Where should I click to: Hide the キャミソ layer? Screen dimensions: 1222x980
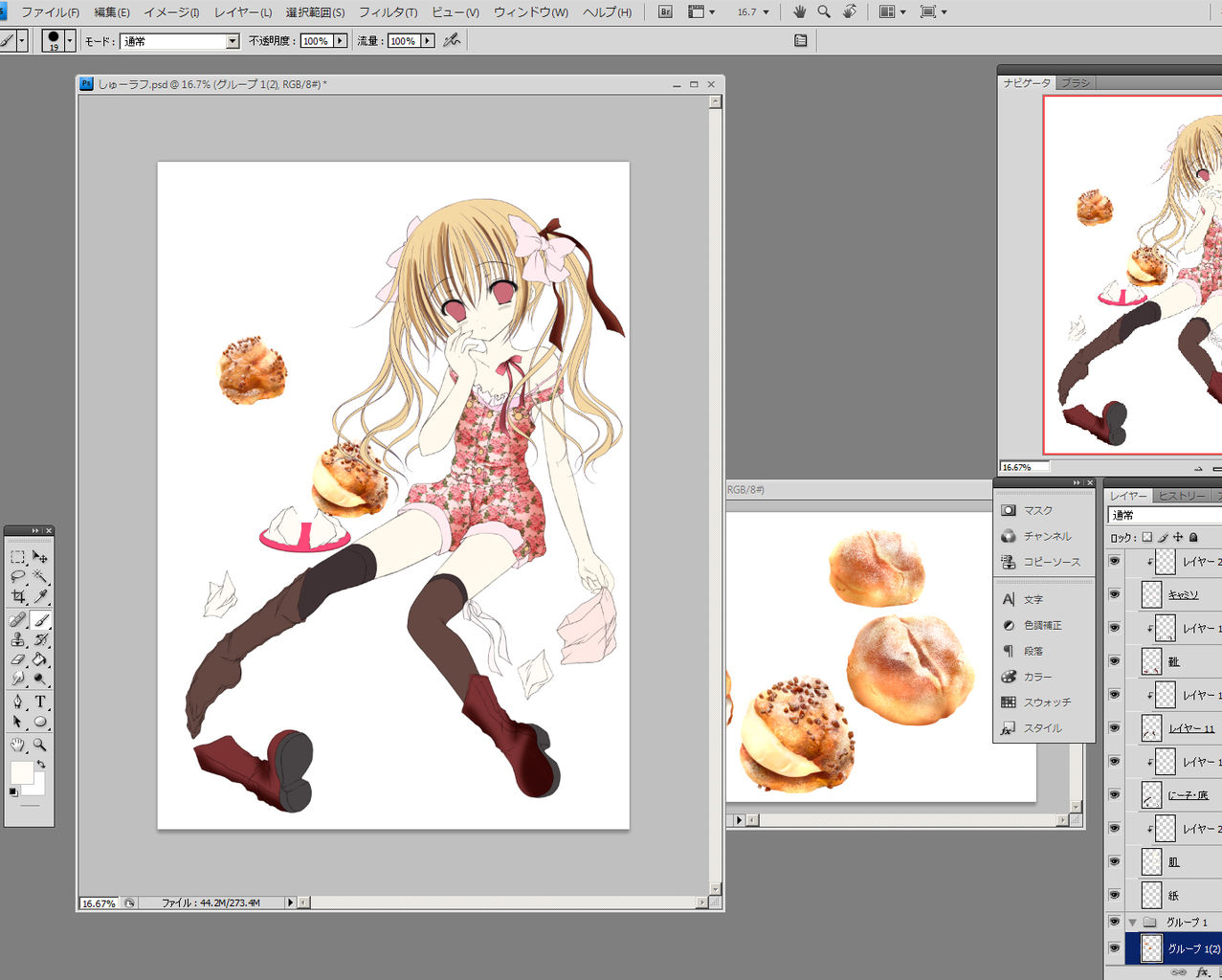click(1114, 594)
